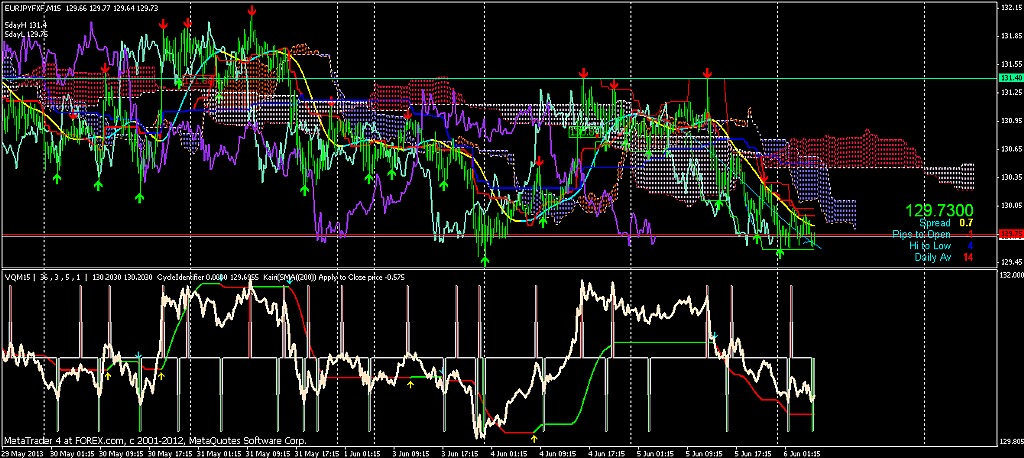
Task: Click the 130.65 price axis label
Action: pyautogui.click(x=1011, y=149)
